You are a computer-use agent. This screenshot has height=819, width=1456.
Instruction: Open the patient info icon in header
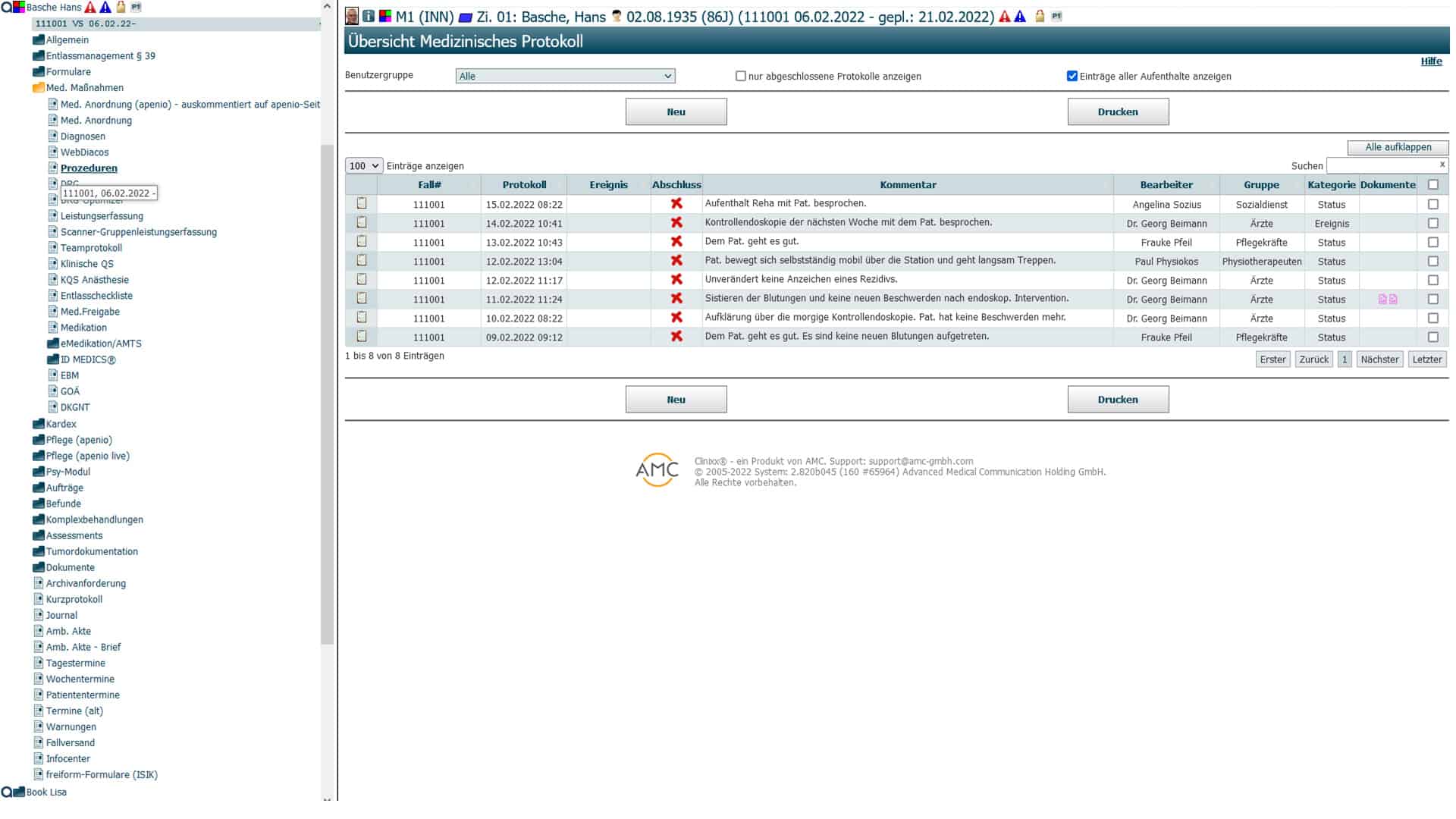tap(369, 16)
